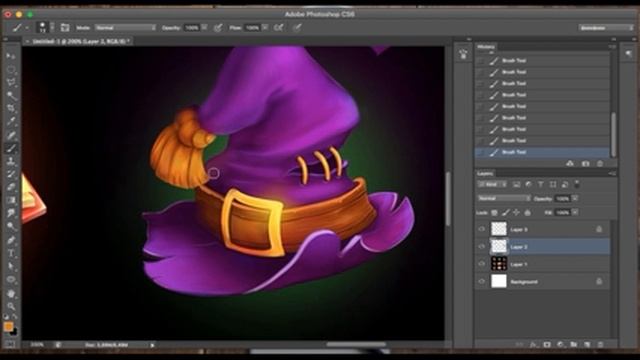This screenshot has height=360, width=640.
Task: Select the Elliptical Marquee tool
Action: point(11,69)
